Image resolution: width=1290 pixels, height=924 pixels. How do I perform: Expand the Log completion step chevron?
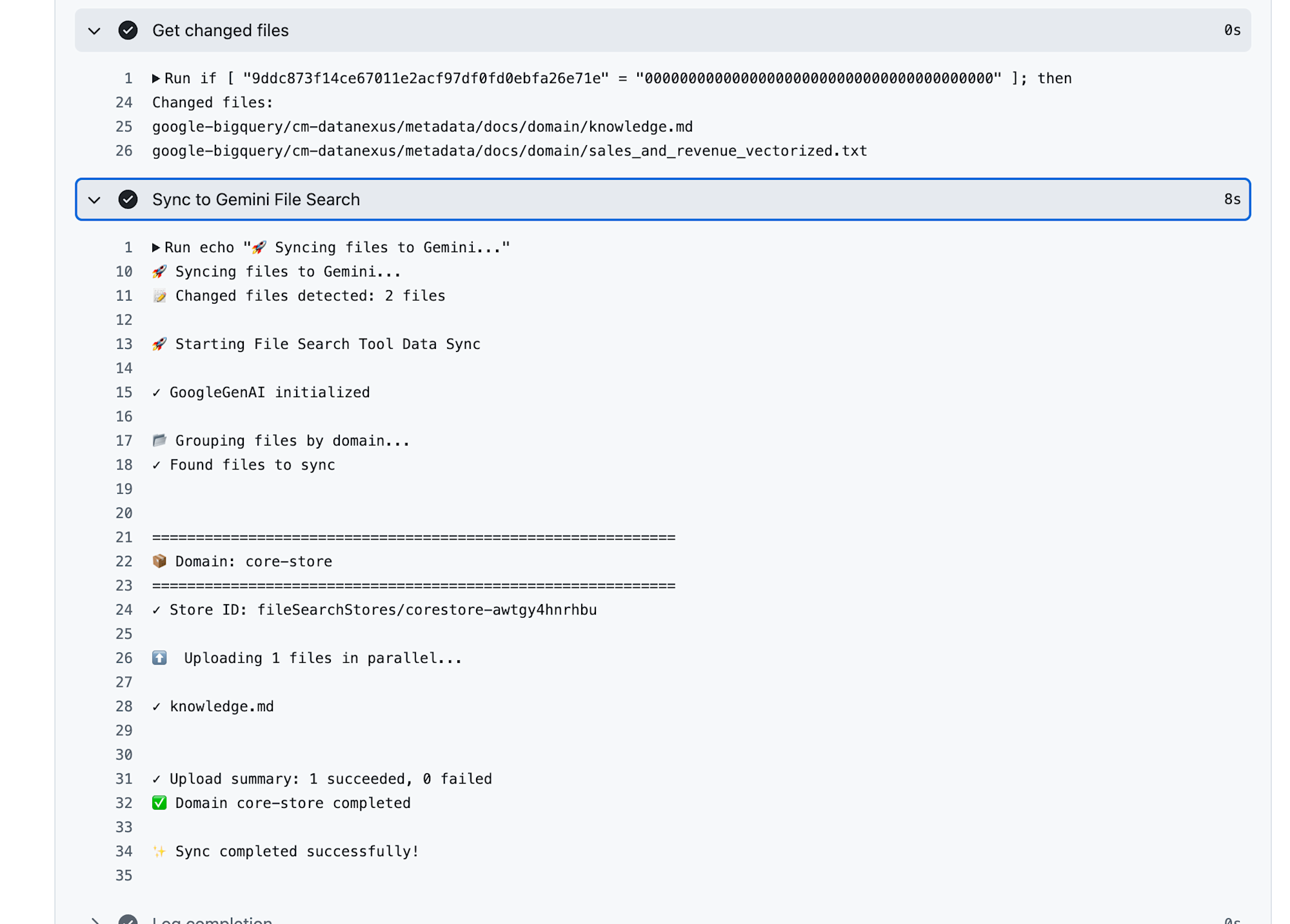point(94,920)
